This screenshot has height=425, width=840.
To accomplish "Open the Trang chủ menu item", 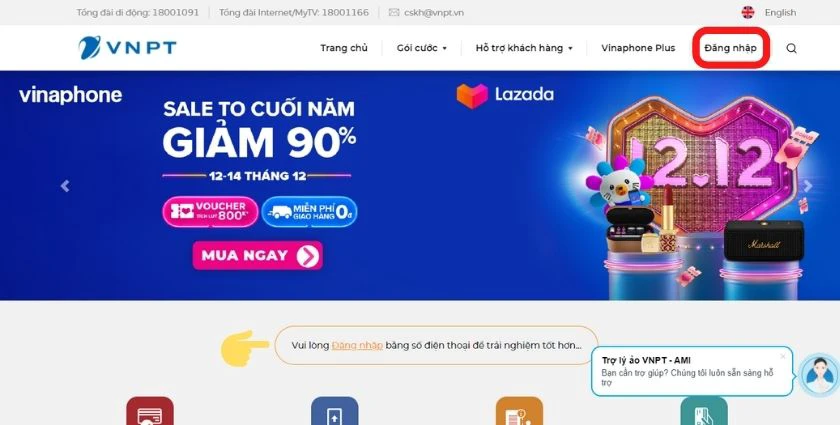I will point(344,48).
